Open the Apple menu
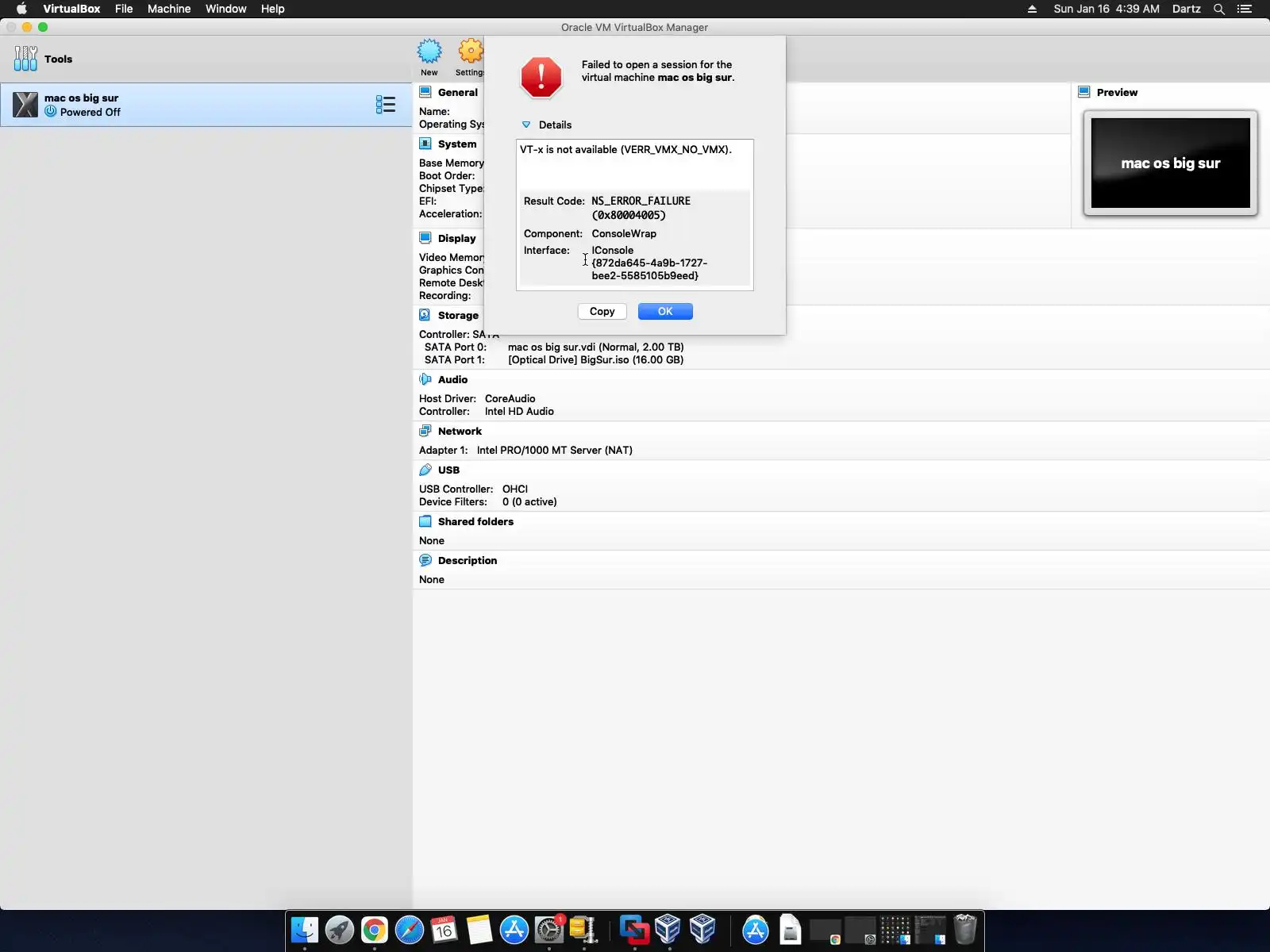The width and height of the screenshot is (1270, 952). click(22, 9)
